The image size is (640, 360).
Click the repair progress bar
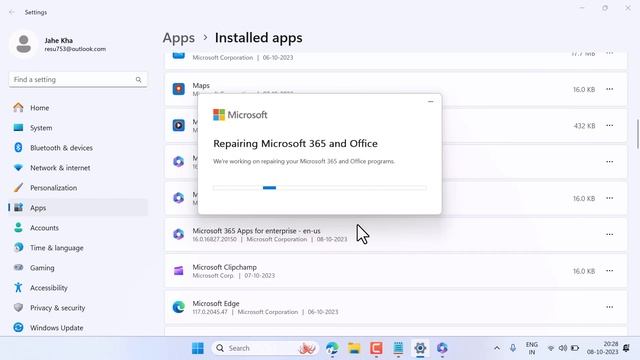[x=320, y=188]
